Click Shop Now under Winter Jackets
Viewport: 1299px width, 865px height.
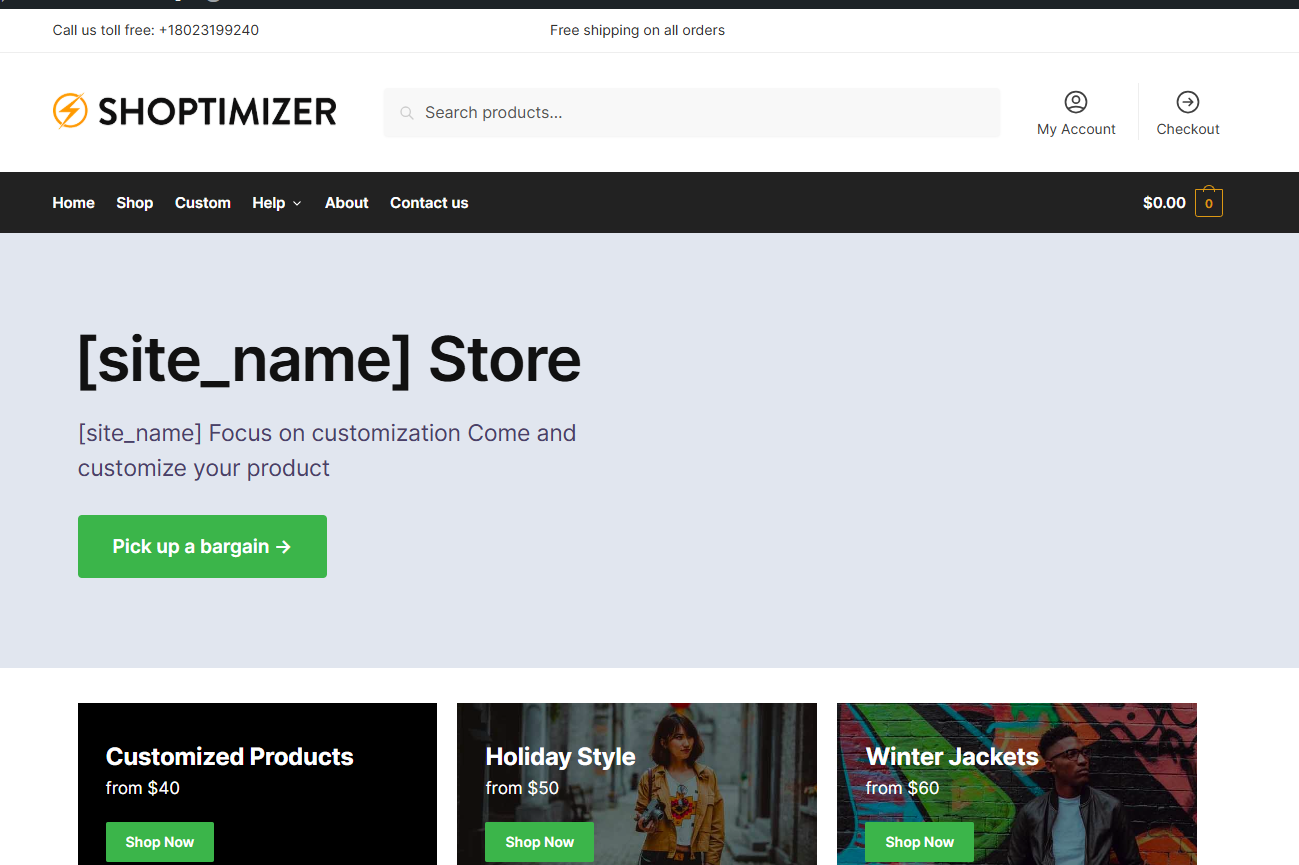click(919, 842)
